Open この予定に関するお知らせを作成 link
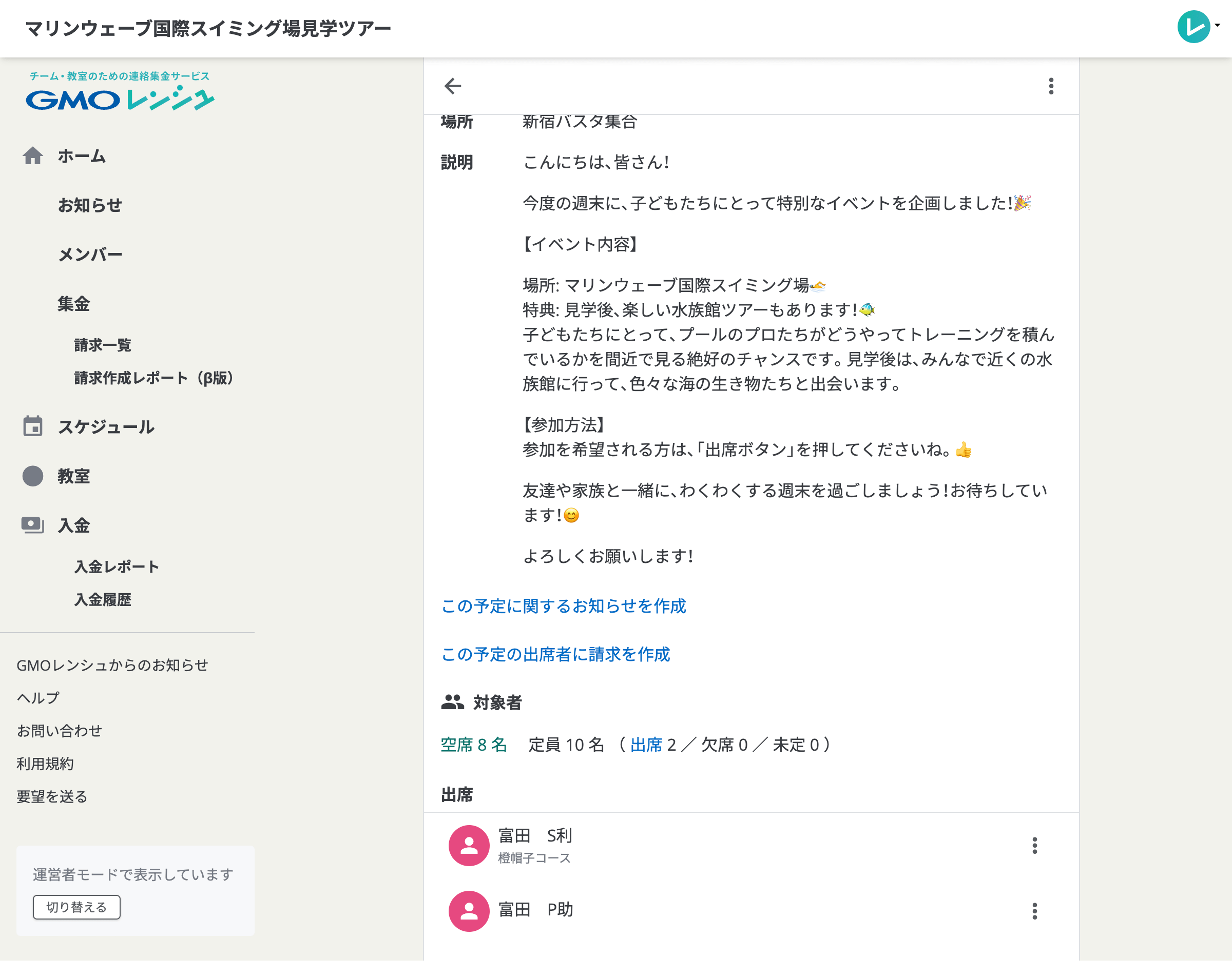The image size is (1232, 977). [564, 606]
